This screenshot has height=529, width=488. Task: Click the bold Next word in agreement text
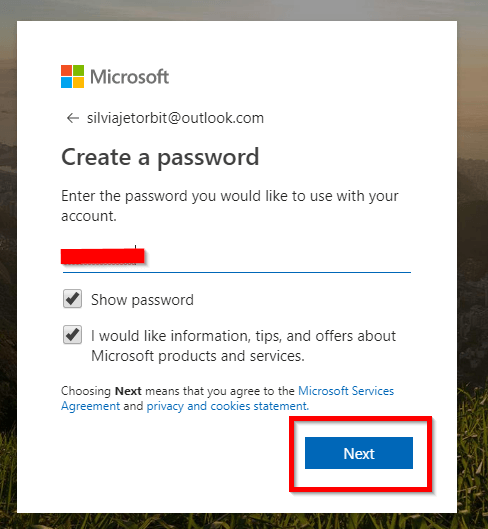[x=128, y=391]
